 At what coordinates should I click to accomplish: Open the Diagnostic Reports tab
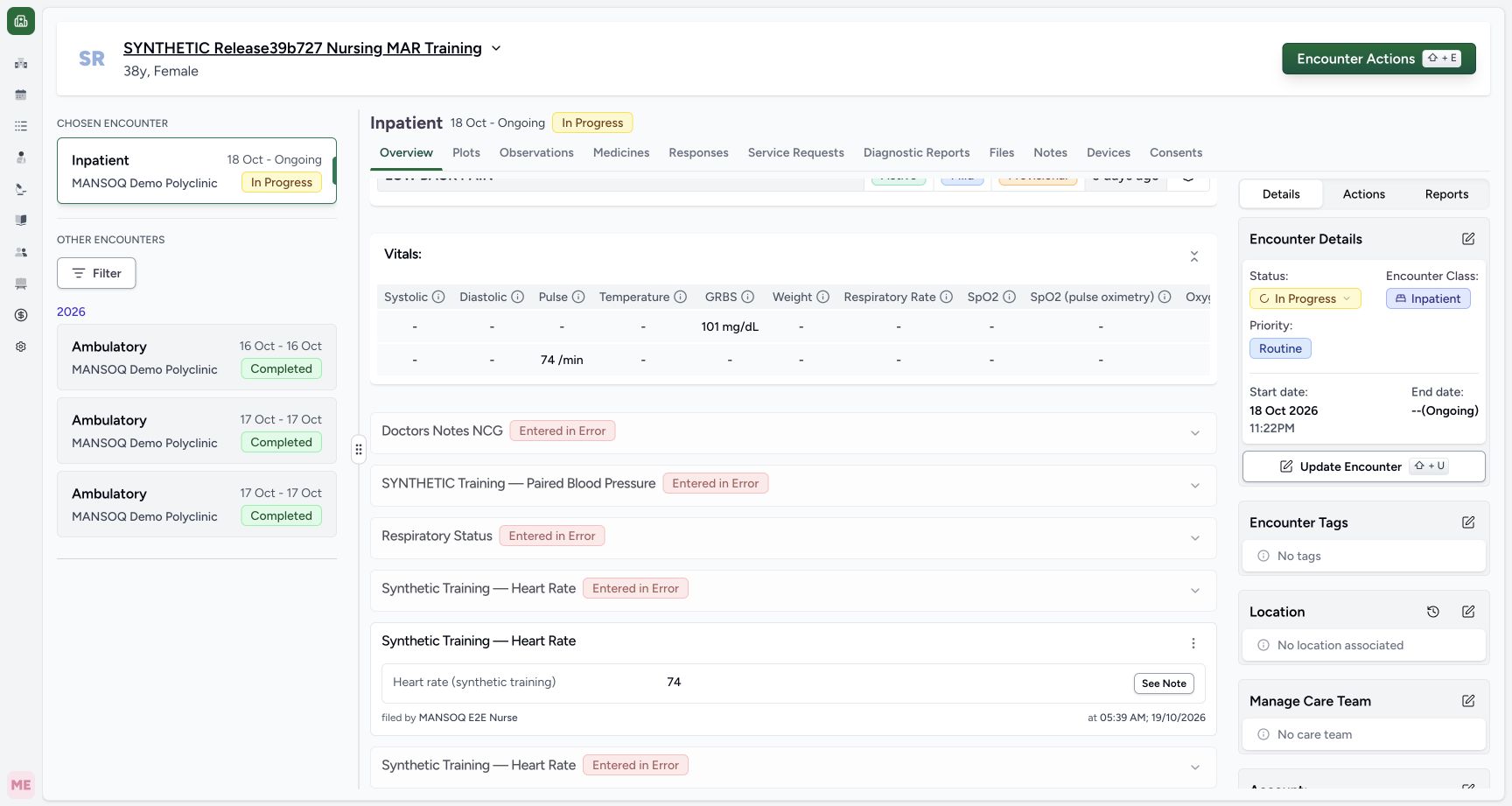(x=916, y=152)
